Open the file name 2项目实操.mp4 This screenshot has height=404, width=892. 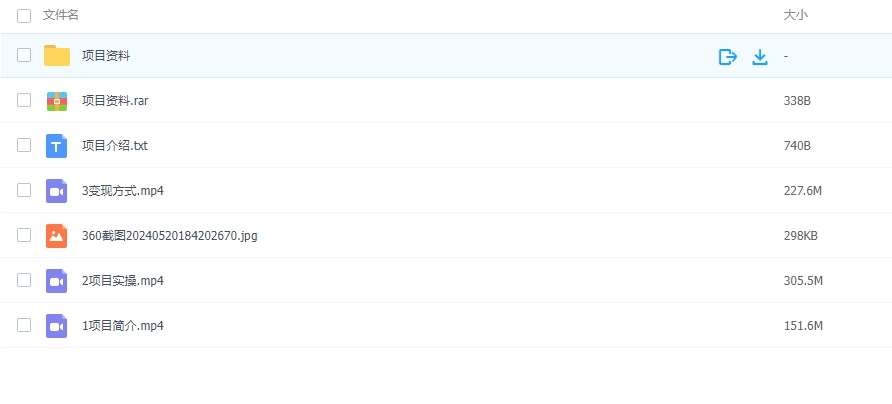click(x=122, y=281)
